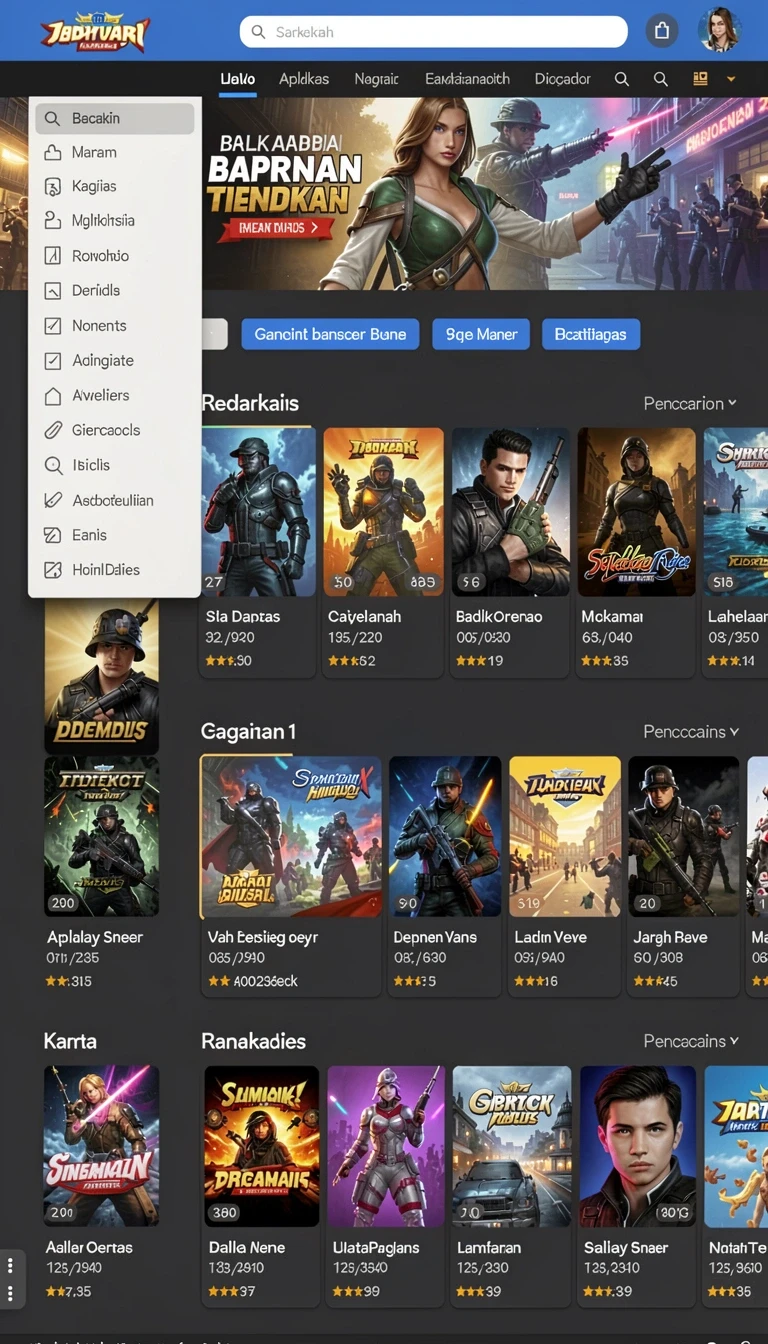The width and height of the screenshot is (768, 1344).
Task: Click the Jadhvari store logo
Action: click(x=95, y=32)
